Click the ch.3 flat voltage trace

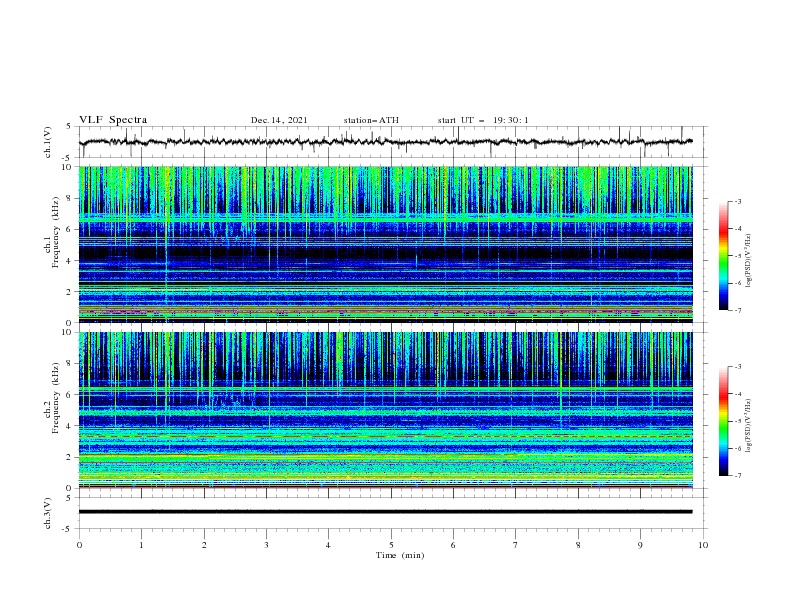386,512
